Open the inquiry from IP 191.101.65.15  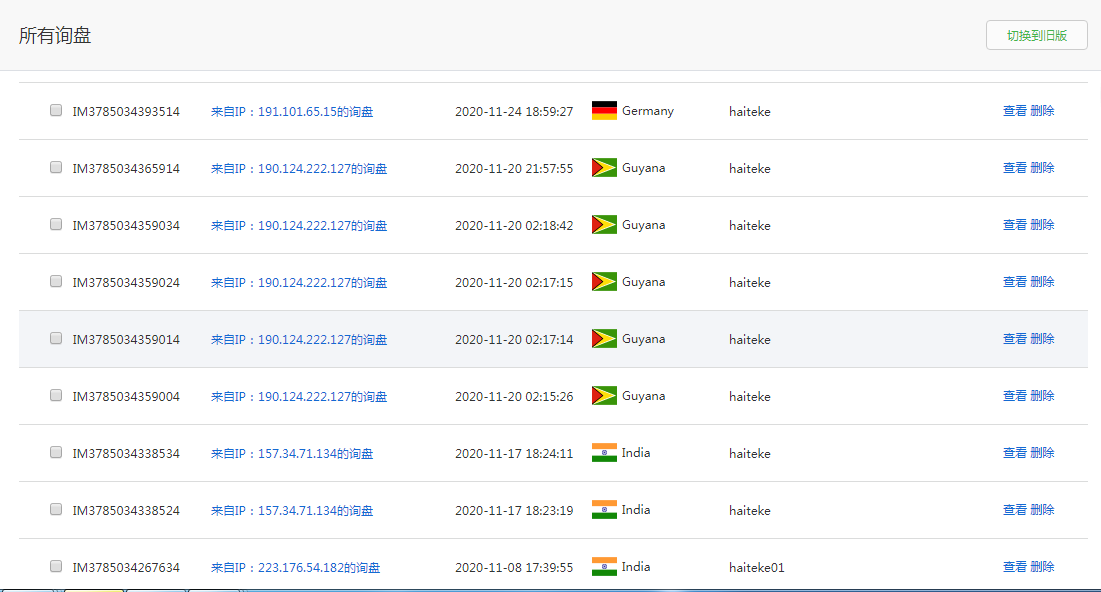(292, 112)
